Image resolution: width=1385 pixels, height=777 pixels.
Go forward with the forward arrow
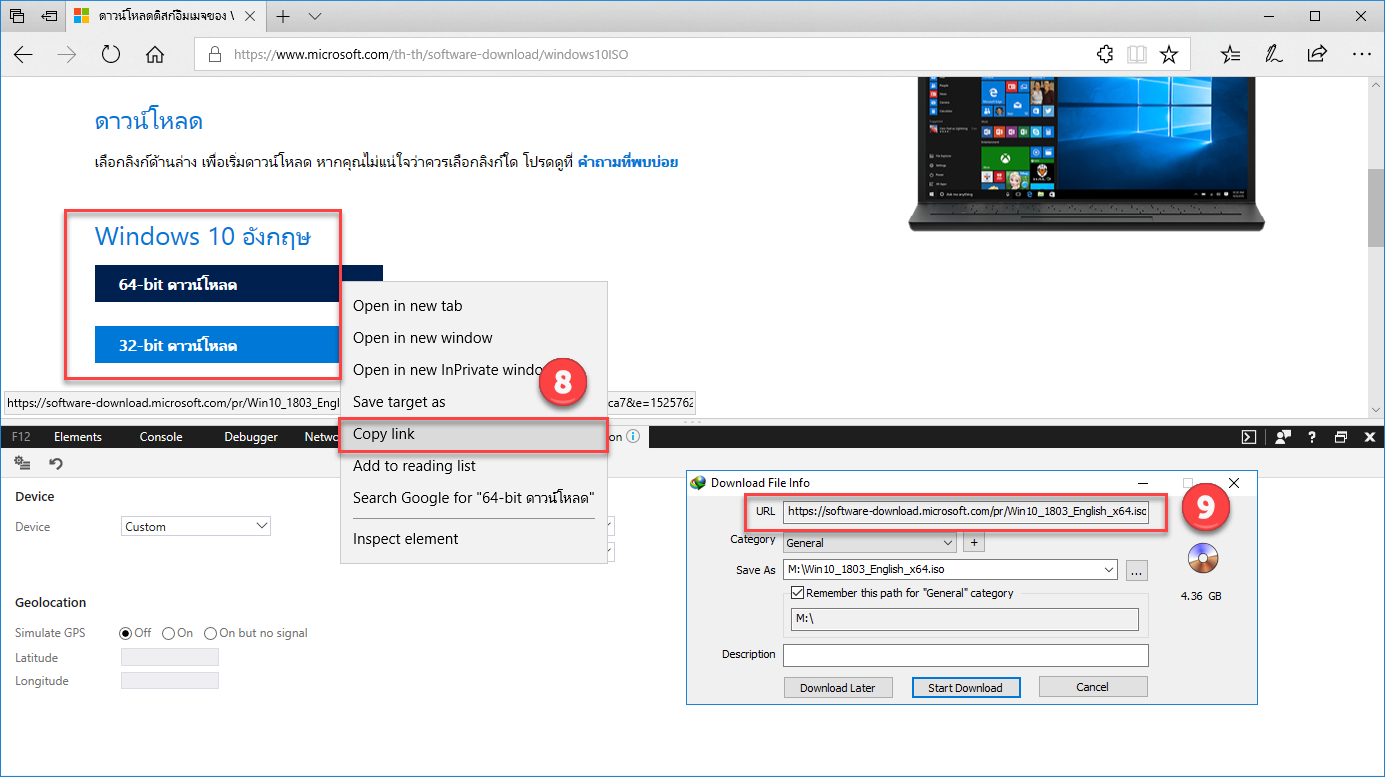pyautogui.click(x=67, y=55)
